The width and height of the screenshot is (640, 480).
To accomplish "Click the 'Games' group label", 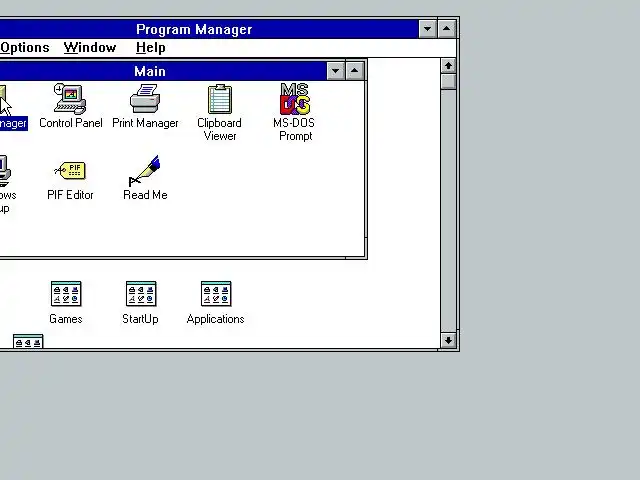I will [66, 319].
